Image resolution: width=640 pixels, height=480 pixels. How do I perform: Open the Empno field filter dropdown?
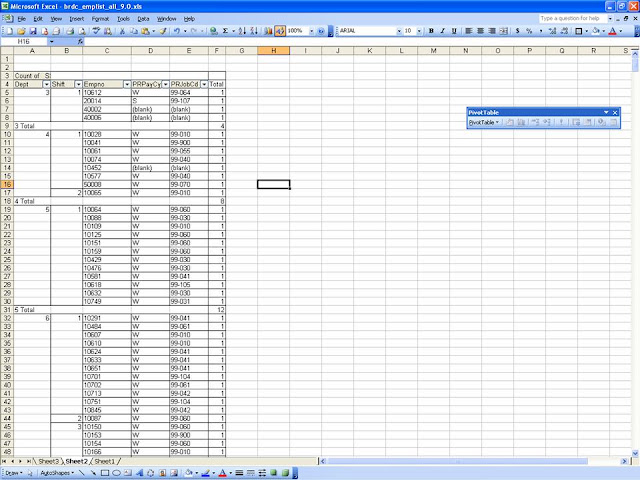pos(127,84)
